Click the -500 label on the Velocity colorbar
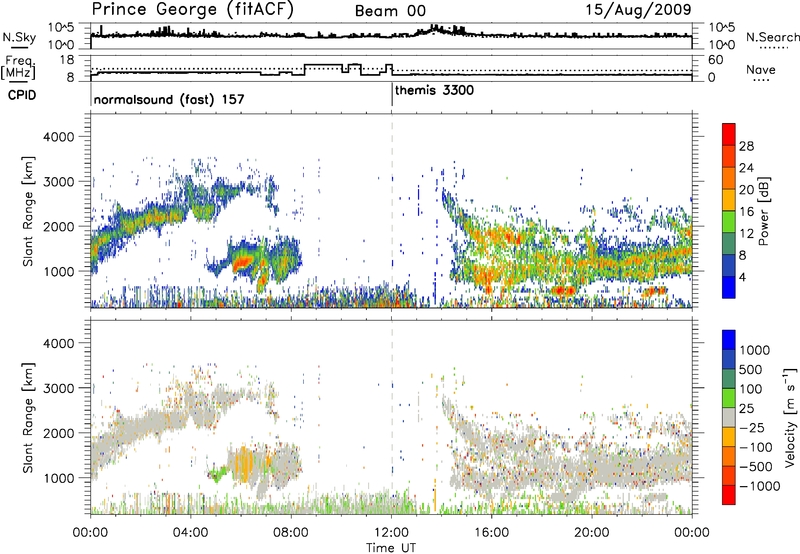 pos(756,466)
